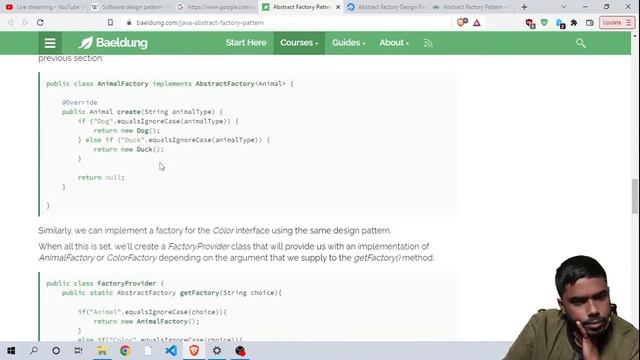Open the Extensions puzzle piece menu

pyautogui.click(x=574, y=23)
